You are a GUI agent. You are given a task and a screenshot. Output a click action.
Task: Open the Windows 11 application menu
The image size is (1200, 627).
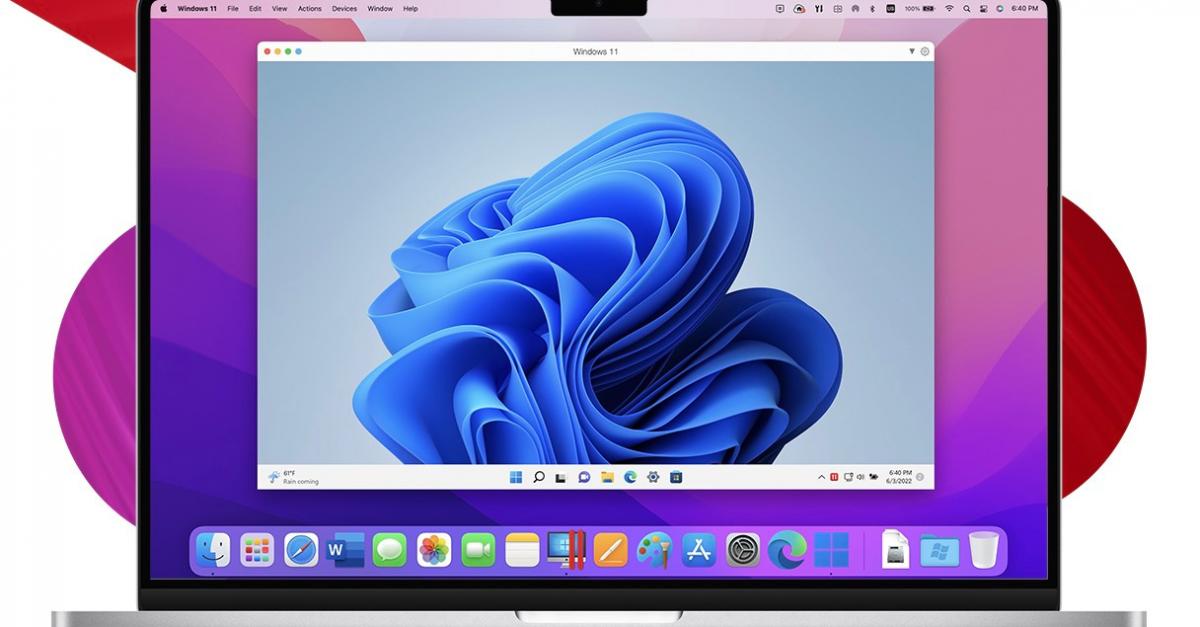[x=197, y=8]
